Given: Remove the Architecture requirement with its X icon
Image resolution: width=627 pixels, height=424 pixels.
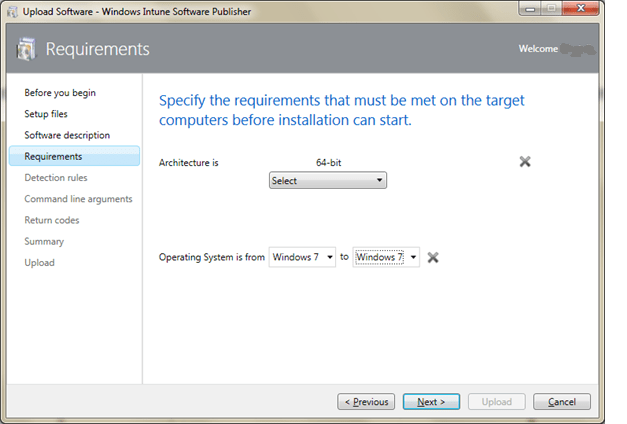Looking at the screenshot, I should (525, 161).
